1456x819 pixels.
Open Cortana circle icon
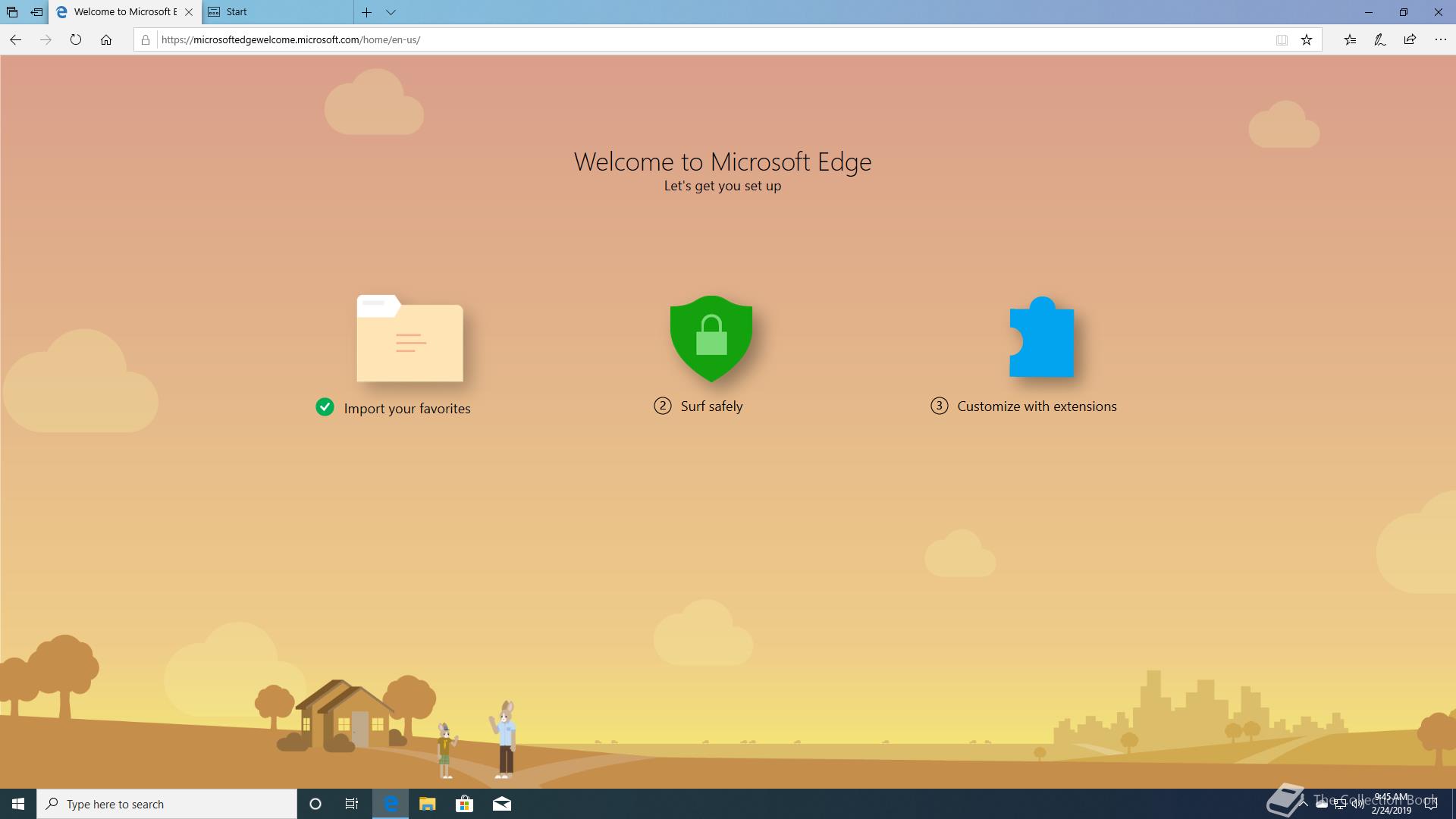pos(315,804)
